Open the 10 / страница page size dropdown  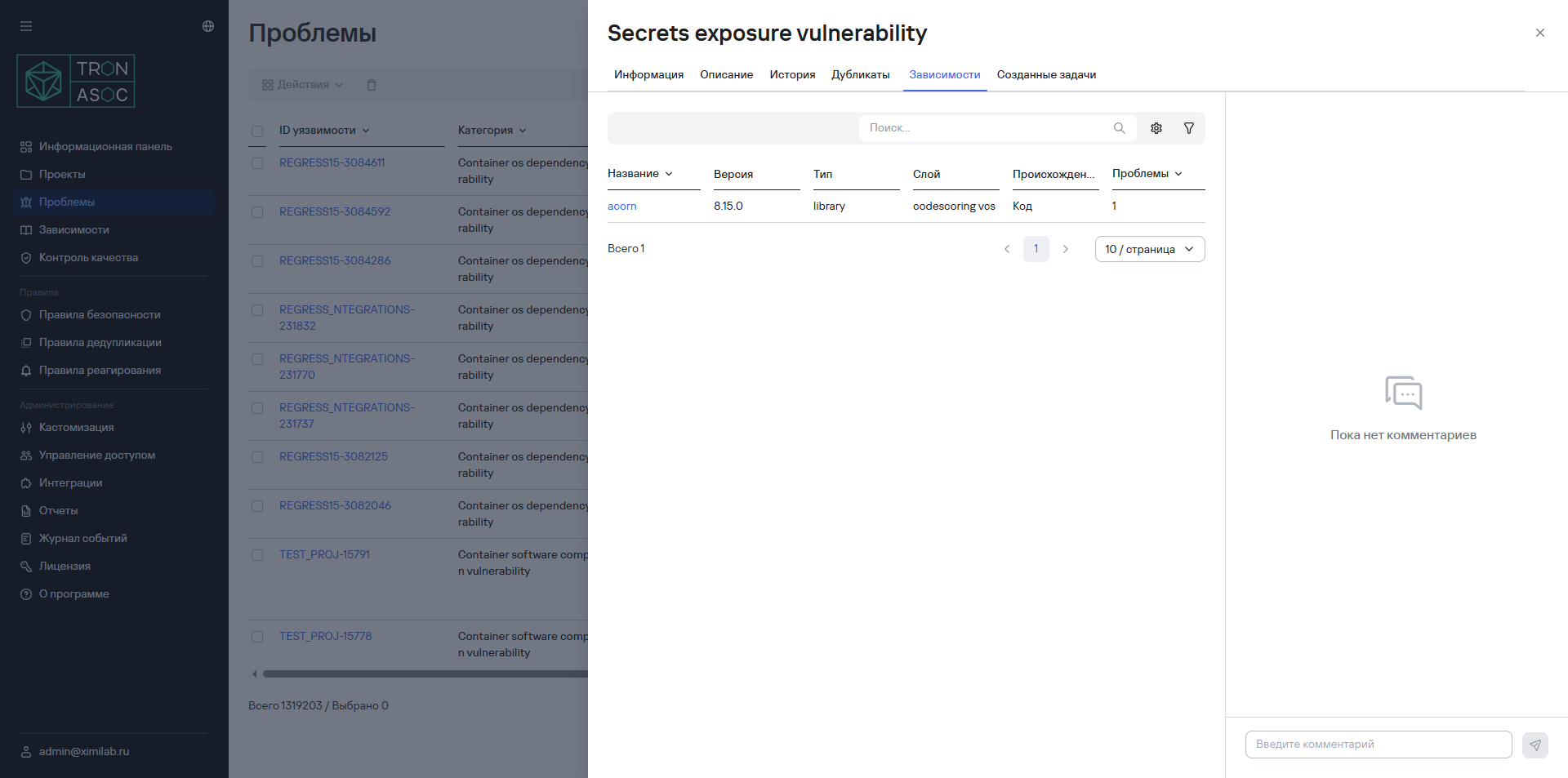coord(1149,249)
